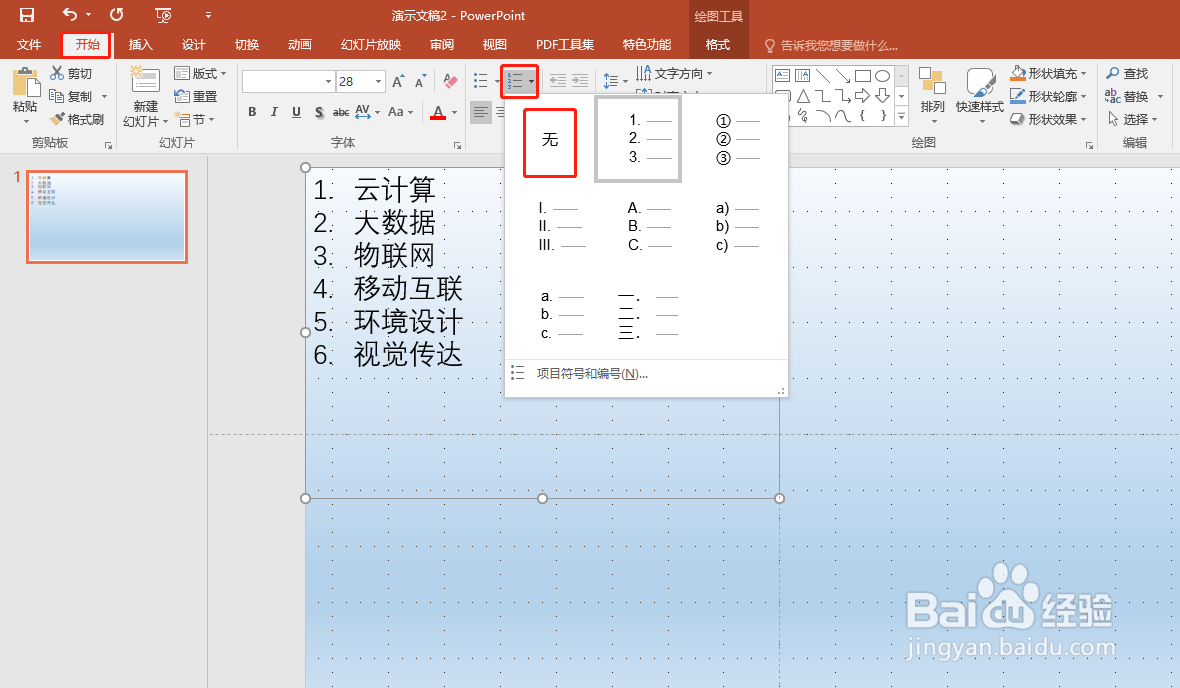Start slideshow from the quick access toolbar
Screen dimensions: 1180x688
pyautogui.click(x=163, y=15)
